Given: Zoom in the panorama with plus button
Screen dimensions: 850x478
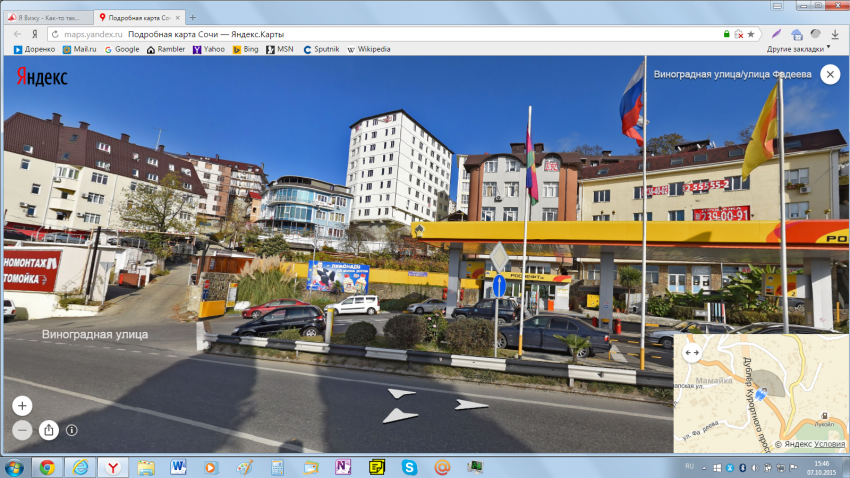Looking at the screenshot, I should click(x=22, y=406).
